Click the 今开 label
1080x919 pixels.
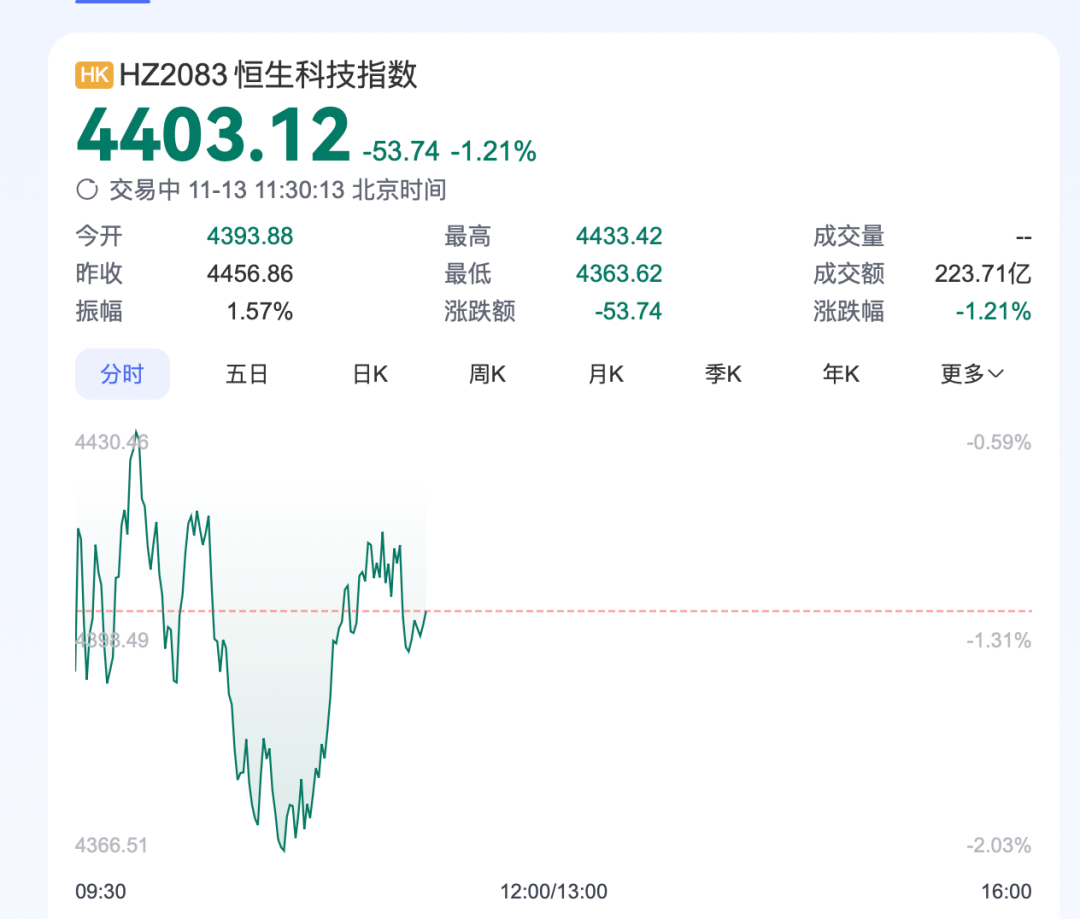coord(98,236)
